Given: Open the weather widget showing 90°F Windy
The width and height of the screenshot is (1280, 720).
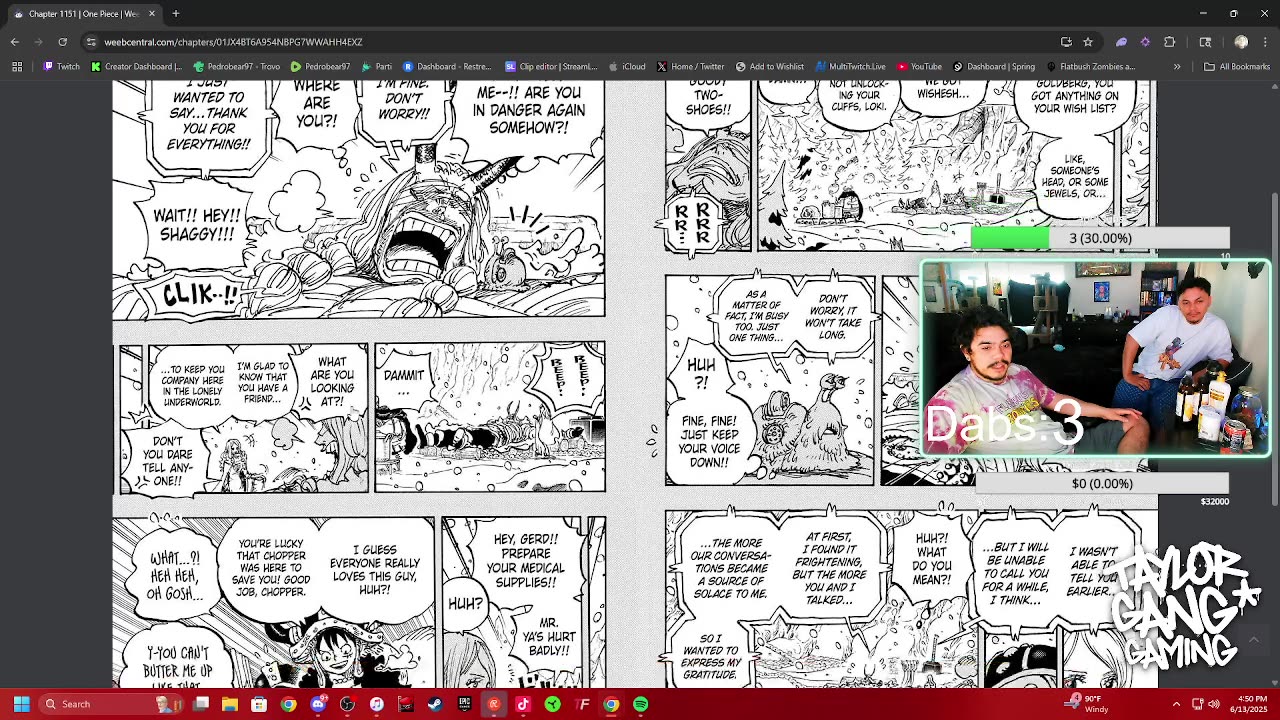Looking at the screenshot, I should tap(1088, 704).
